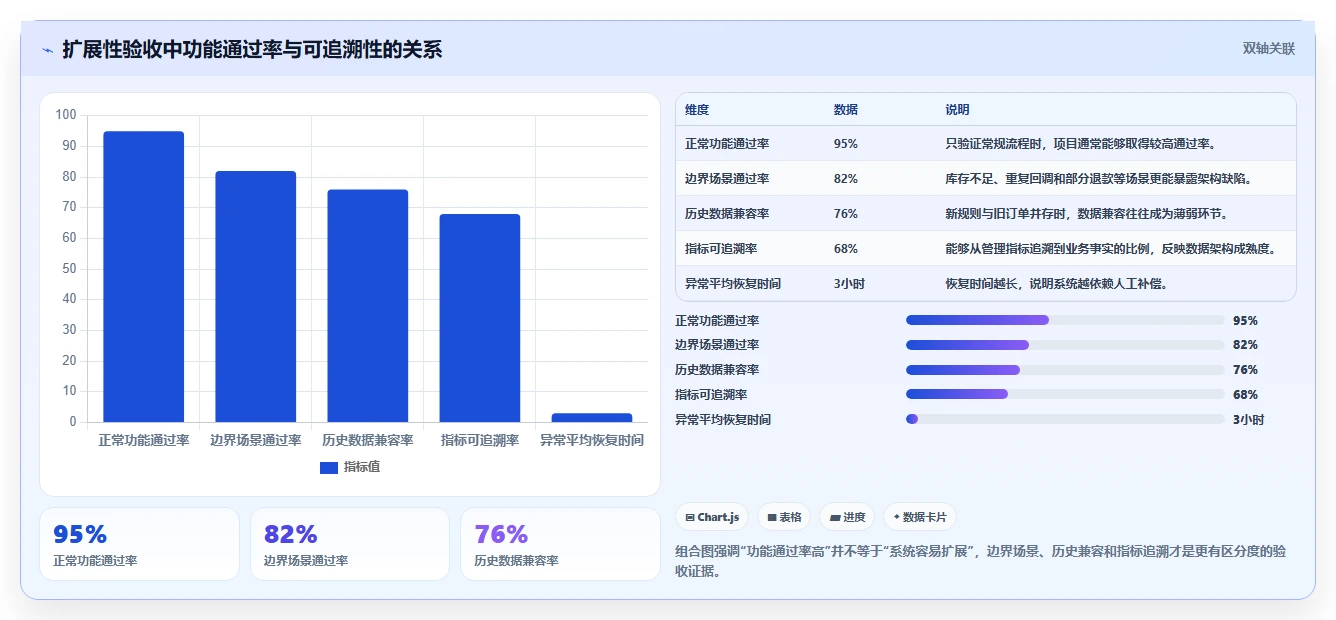Screen dimensions: 1336x620
Task: Click the 指标可追溯率 progress bar
Action: tap(1065, 395)
